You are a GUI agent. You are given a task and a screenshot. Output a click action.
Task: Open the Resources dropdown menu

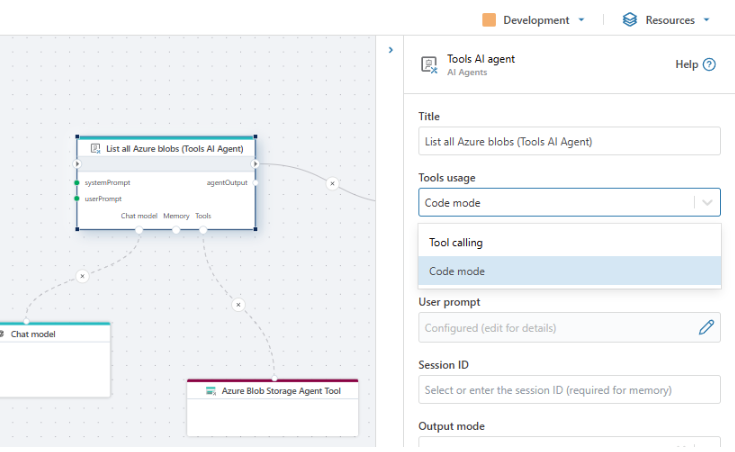[x=706, y=20]
